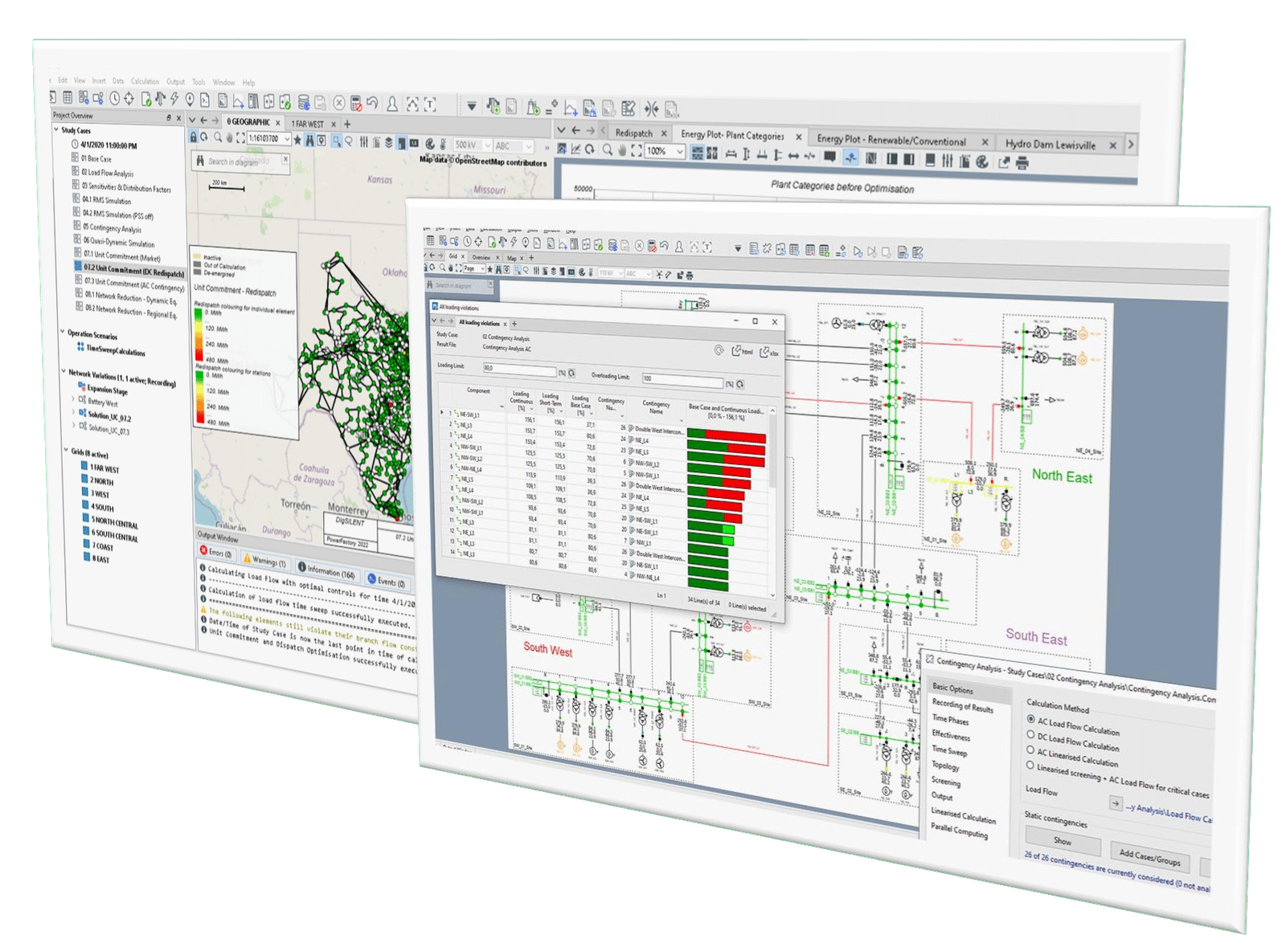The width and height of the screenshot is (1286, 952).
Task: Show the Errors (0) output filter
Action: click(x=217, y=552)
